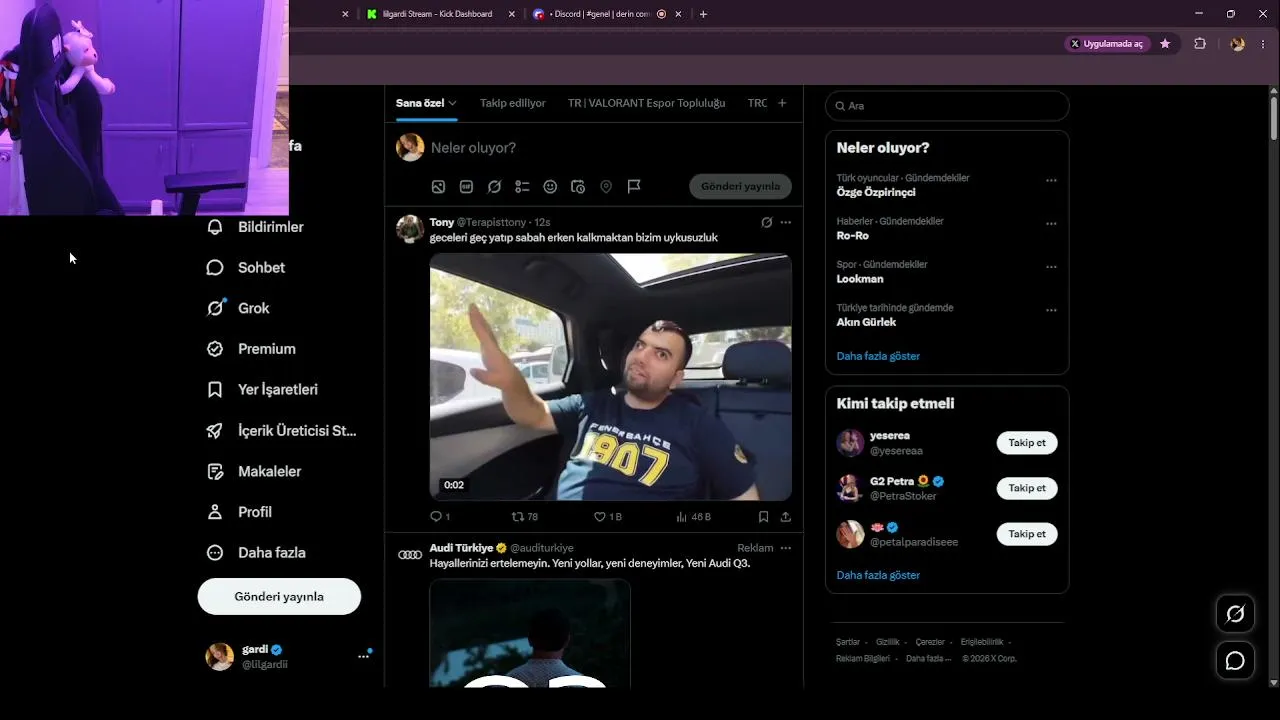Open the İçerik Üreticisi rocket icon
This screenshot has width=1280, height=720.
coord(215,431)
